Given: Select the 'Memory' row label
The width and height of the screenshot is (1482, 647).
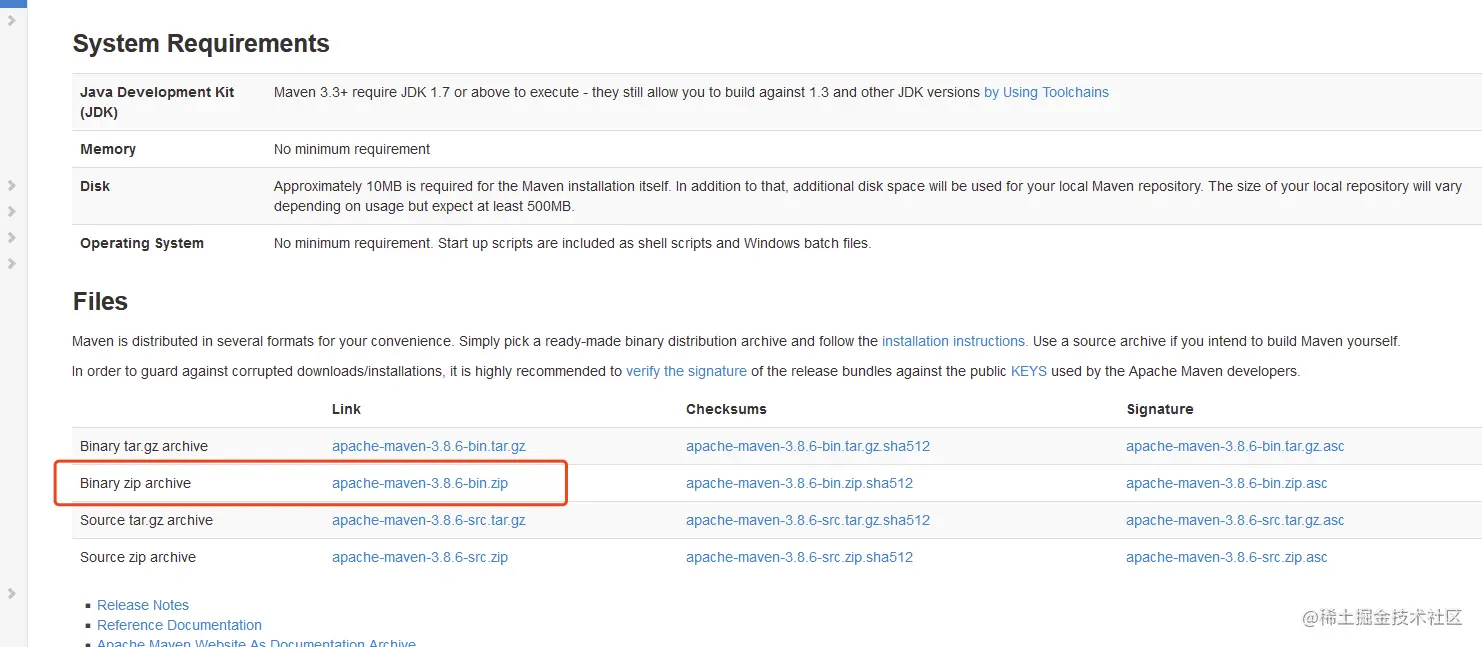Looking at the screenshot, I should (108, 149).
